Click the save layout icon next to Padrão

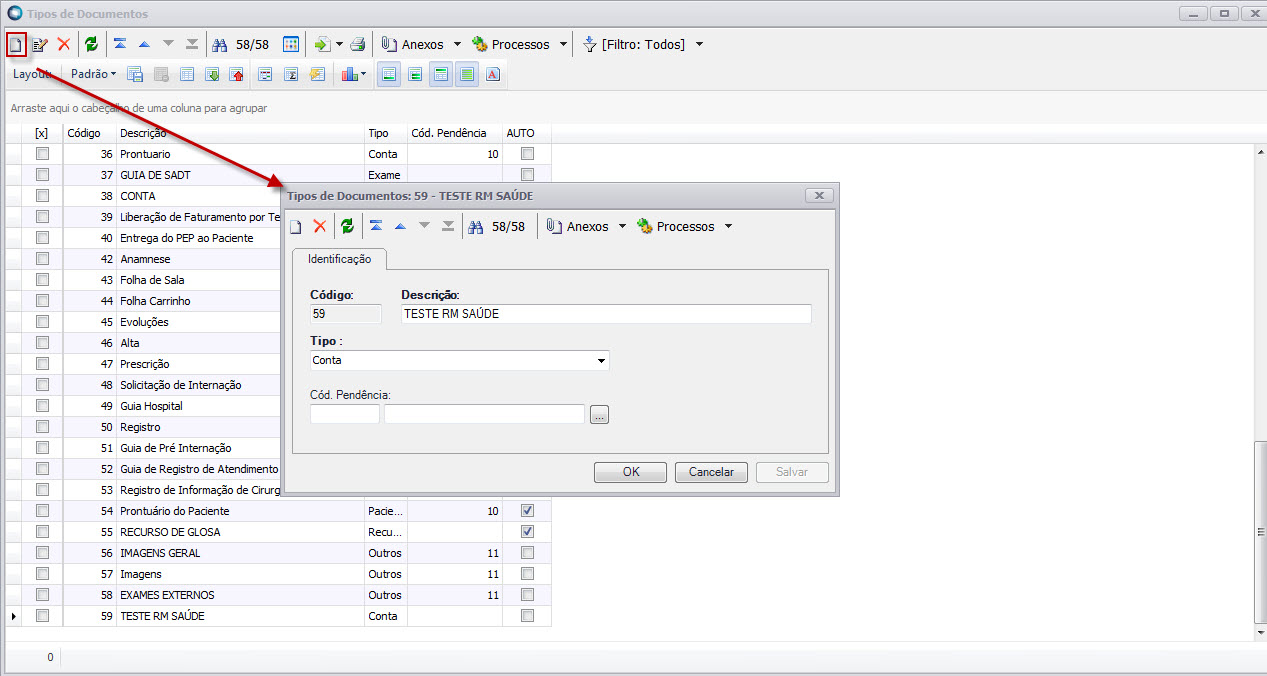point(135,74)
